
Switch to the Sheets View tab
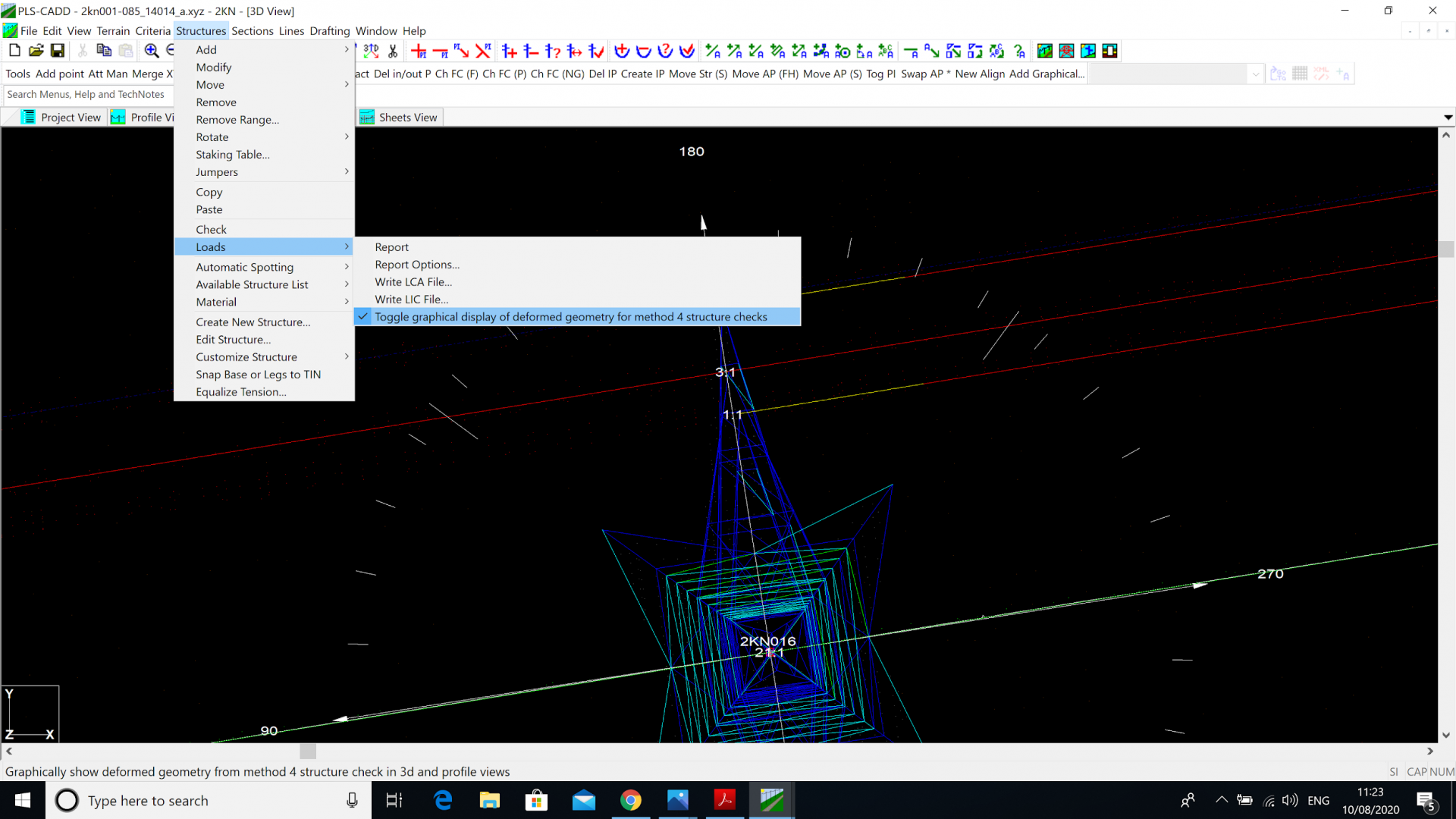pyautogui.click(x=400, y=118)
